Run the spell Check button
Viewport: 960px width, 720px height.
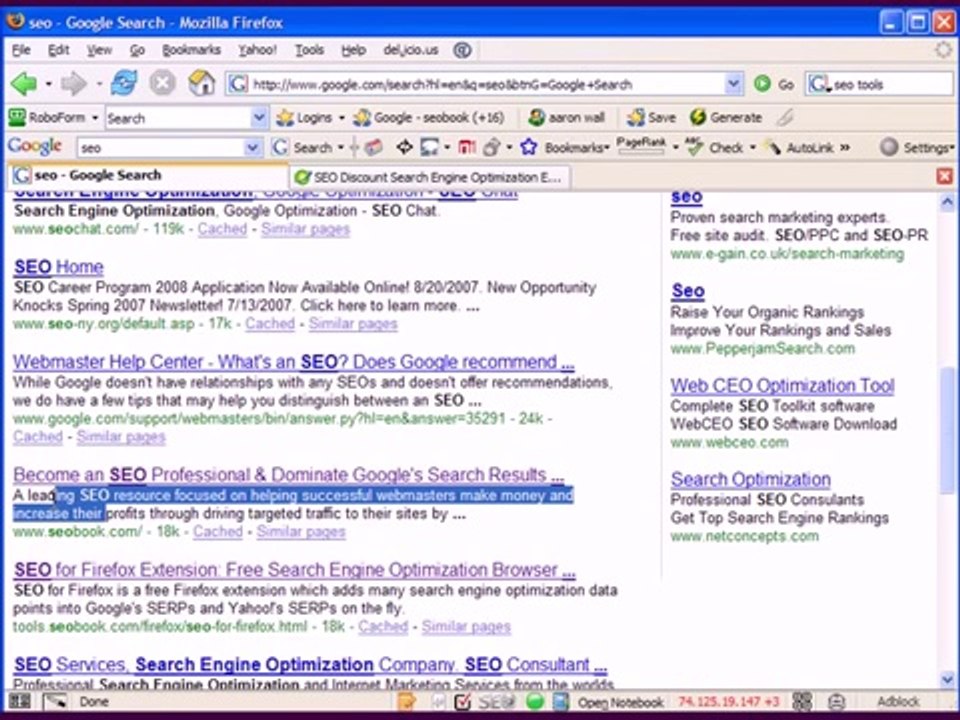coord(714,147)
